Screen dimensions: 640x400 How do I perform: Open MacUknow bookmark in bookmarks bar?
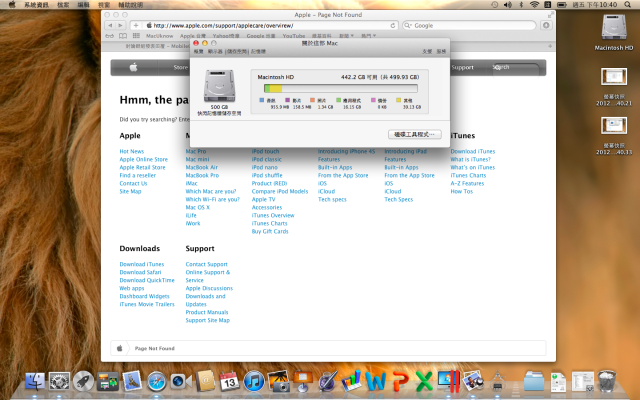pyautogui.click(x=160, y=36)
